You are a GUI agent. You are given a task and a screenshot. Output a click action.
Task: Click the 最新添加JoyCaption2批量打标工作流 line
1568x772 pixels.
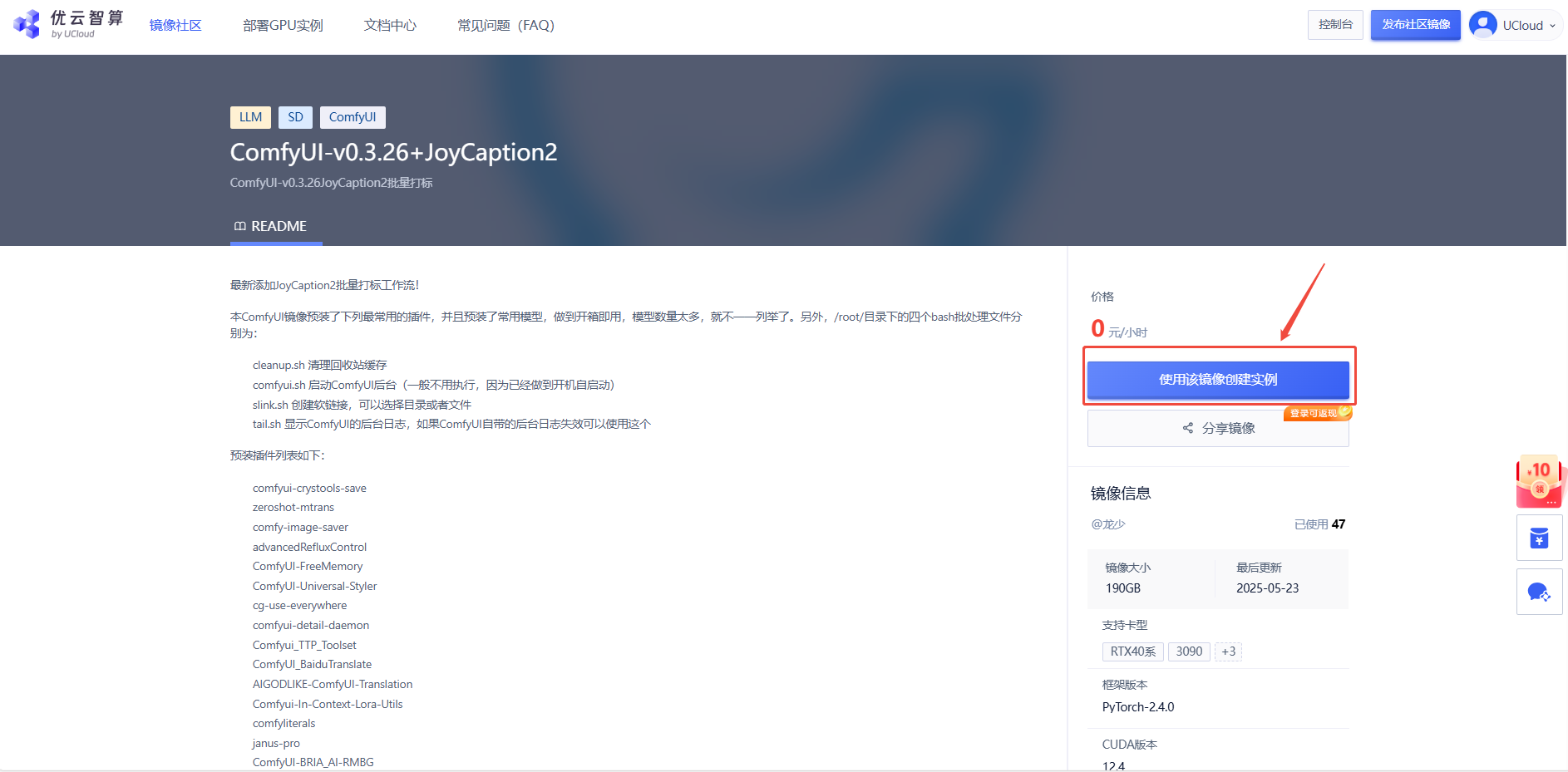[x=325, y=285]
